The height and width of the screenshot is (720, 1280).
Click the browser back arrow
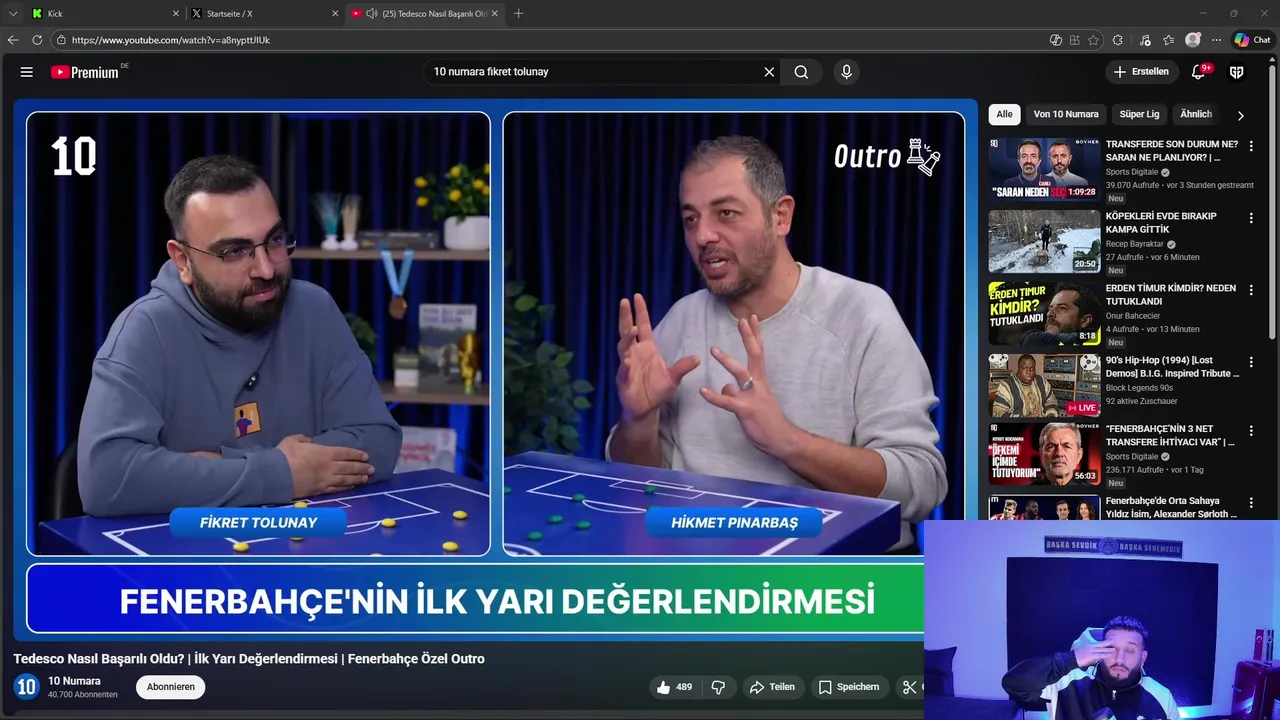tap(13, 40)
